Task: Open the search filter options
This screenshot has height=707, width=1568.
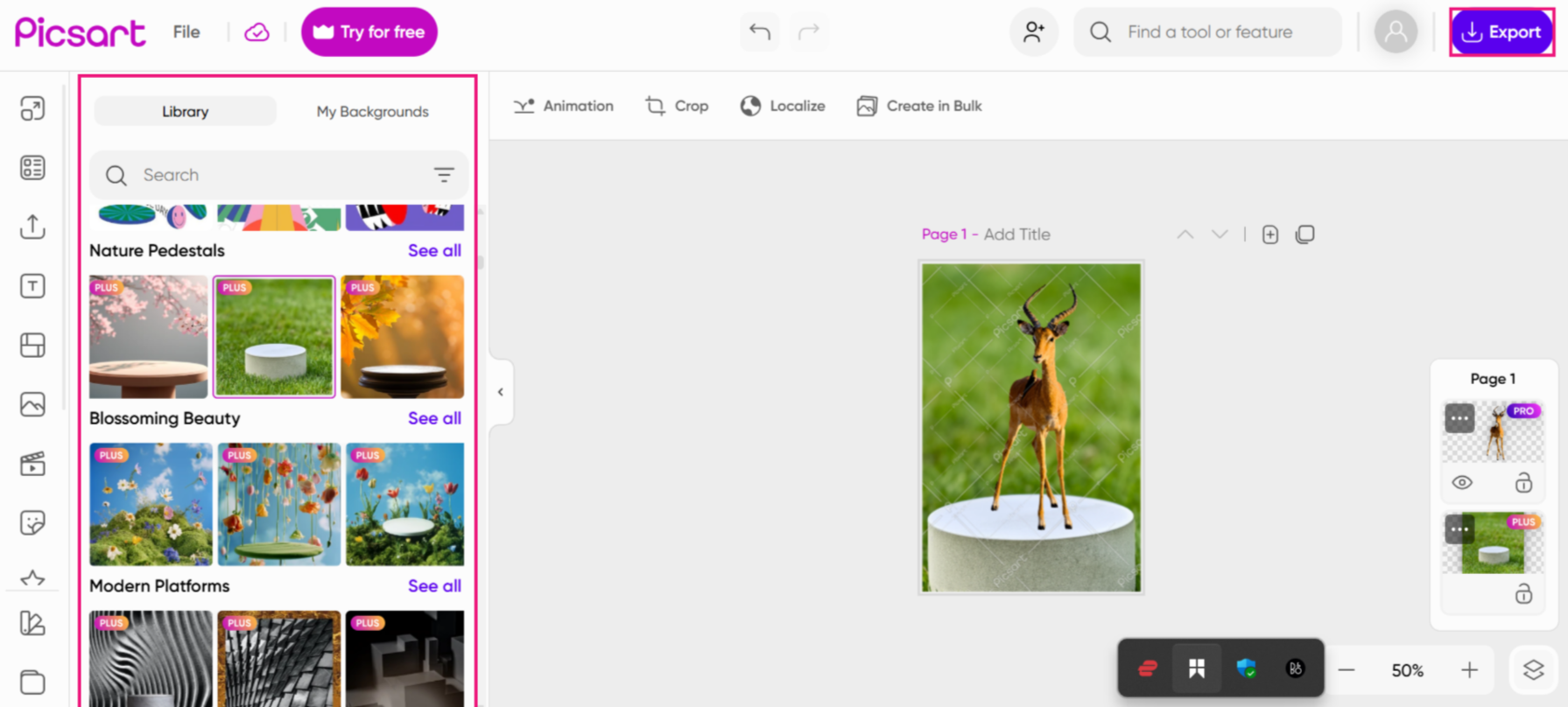Action: pyautogui.click(x=444, y=175)
